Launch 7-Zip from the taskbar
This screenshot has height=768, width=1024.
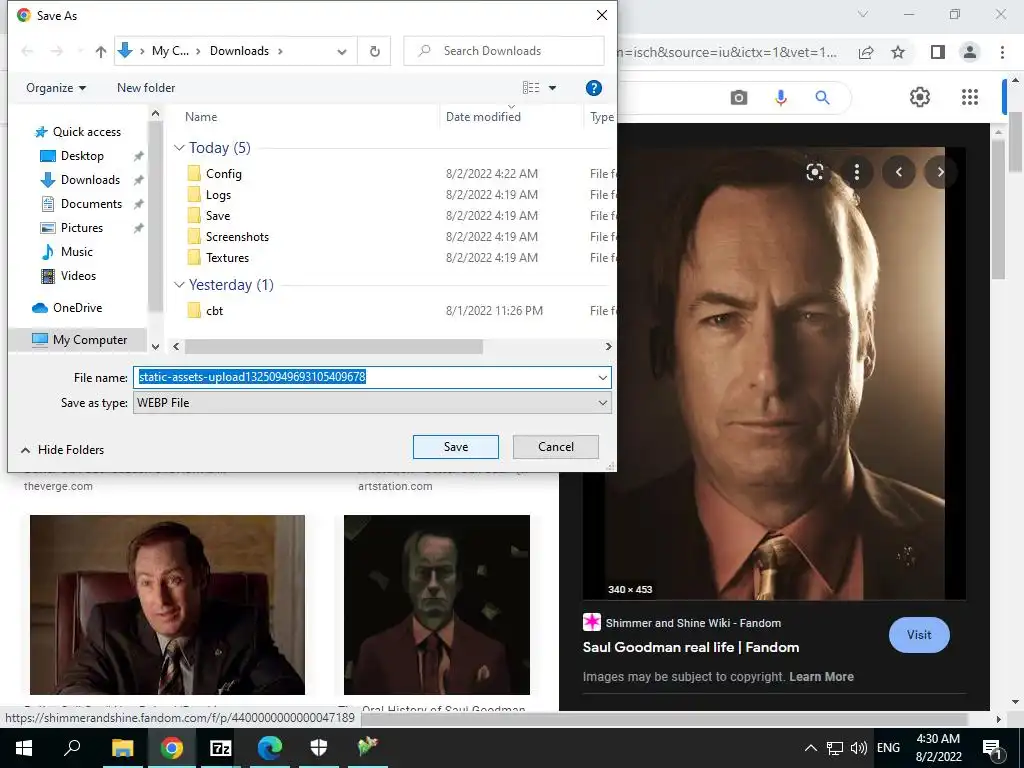pos(220,748)
